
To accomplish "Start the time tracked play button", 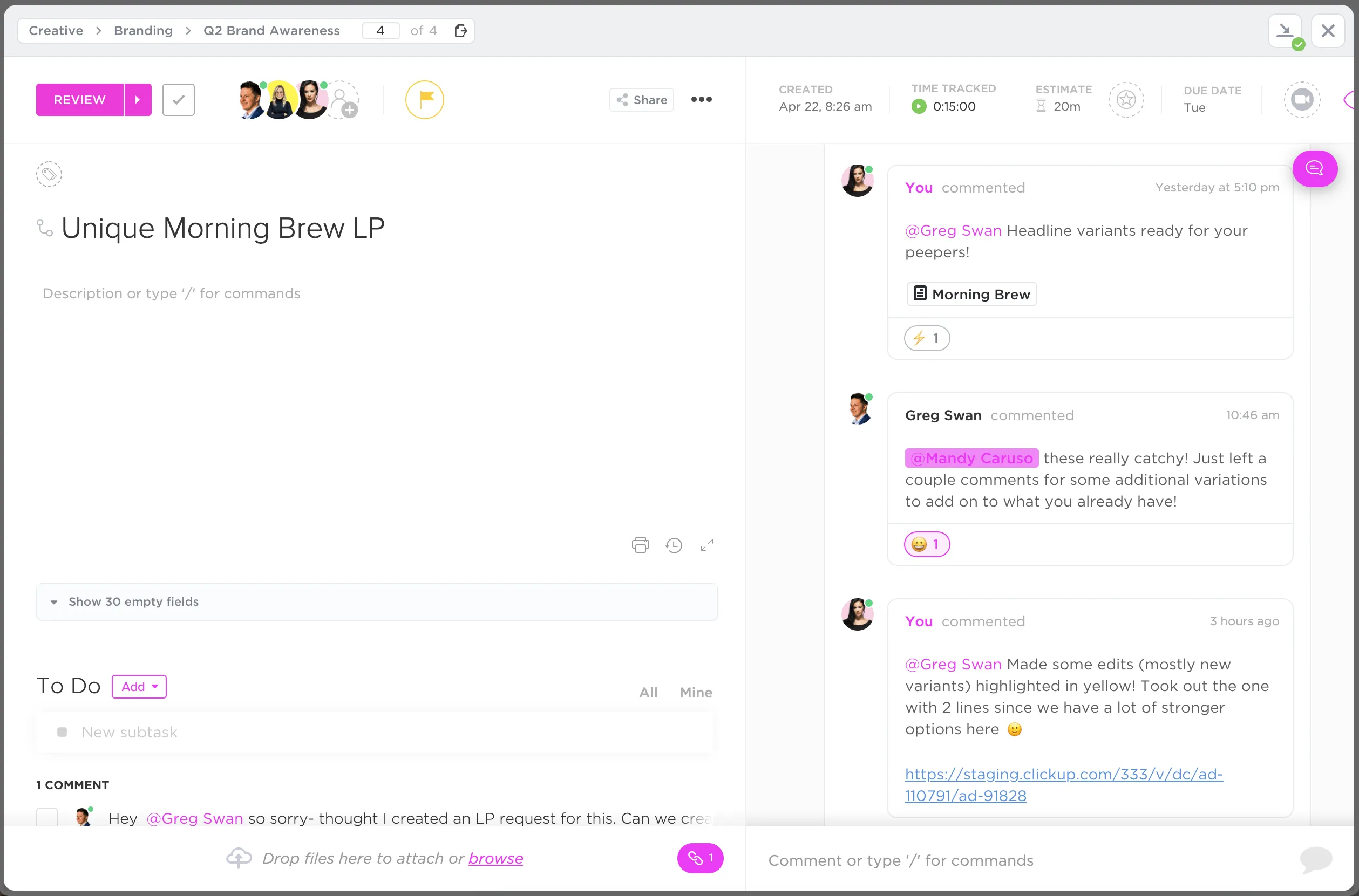I will click(918, 106).
